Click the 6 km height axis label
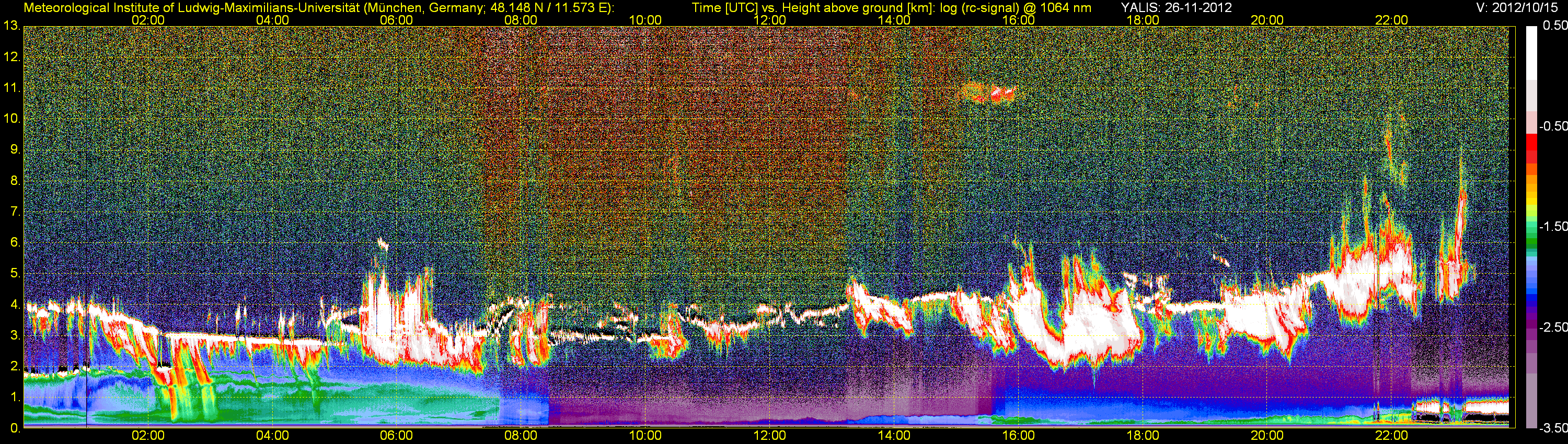This screenshot has height=444, width=1568. 15,243
